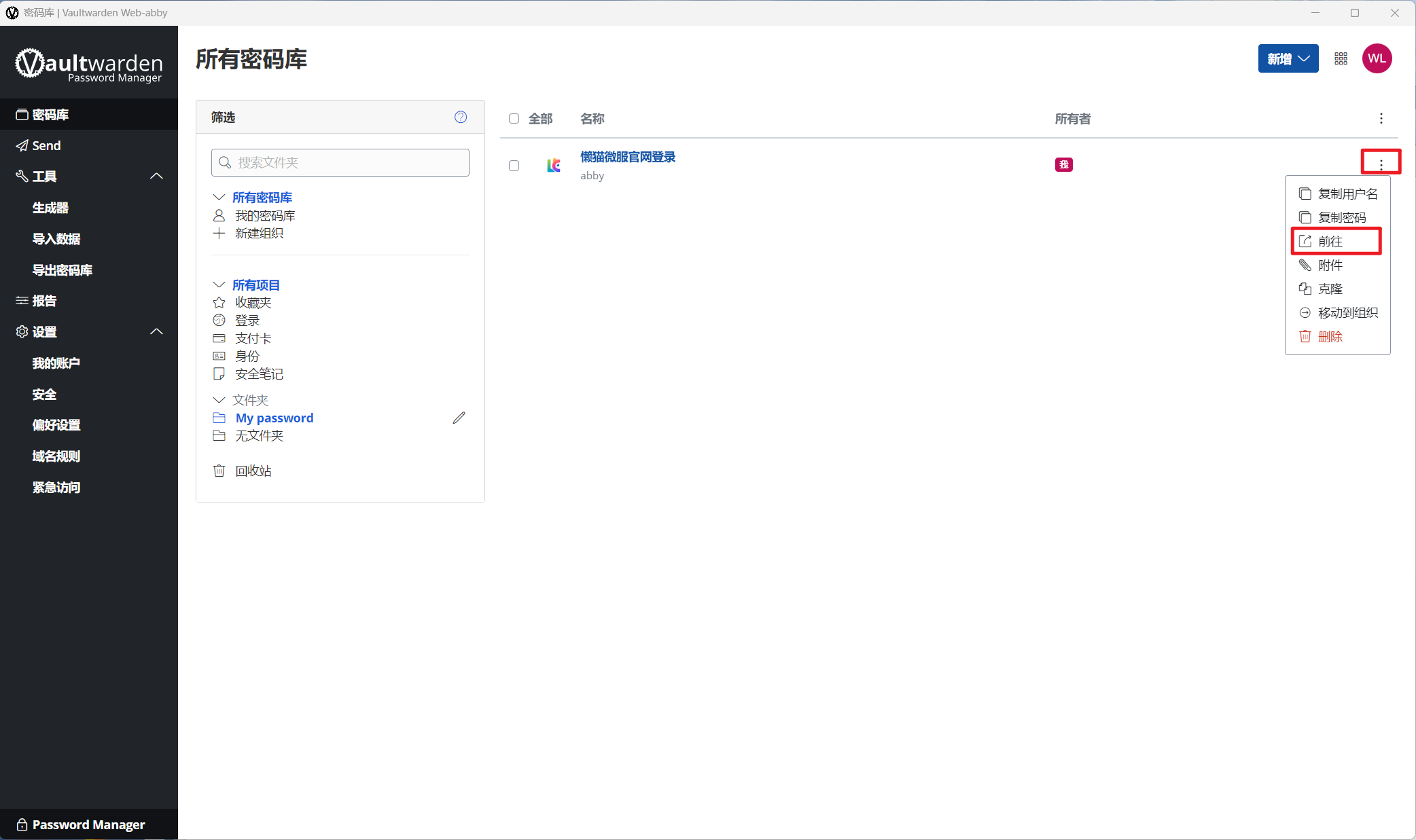Viewport: 1416px width, 840px height.
Task: Collapse the 设置 sidebar section
Action: pos(156,332)
